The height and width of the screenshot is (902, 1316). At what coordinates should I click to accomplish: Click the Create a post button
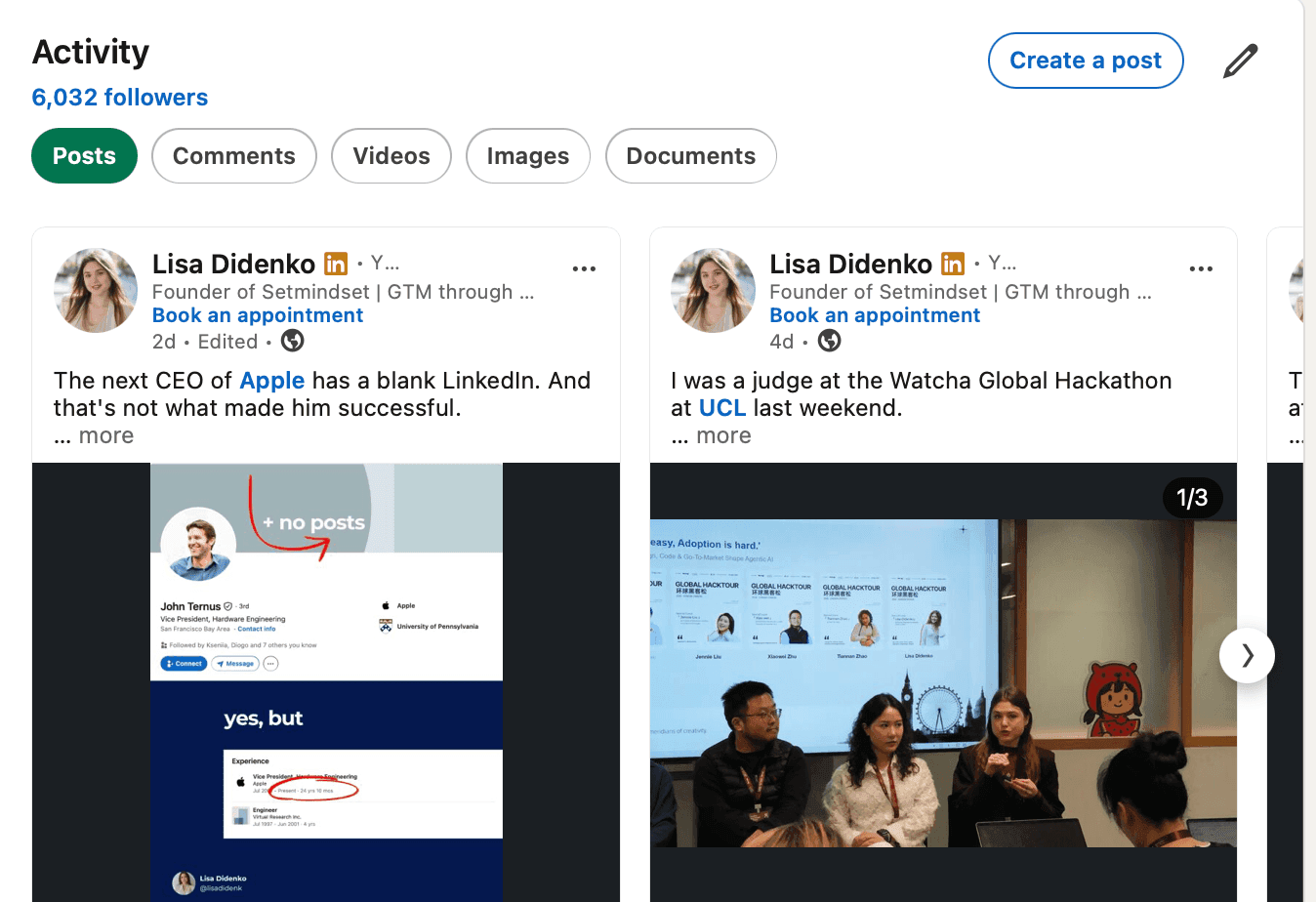[x=1086, y=61]
